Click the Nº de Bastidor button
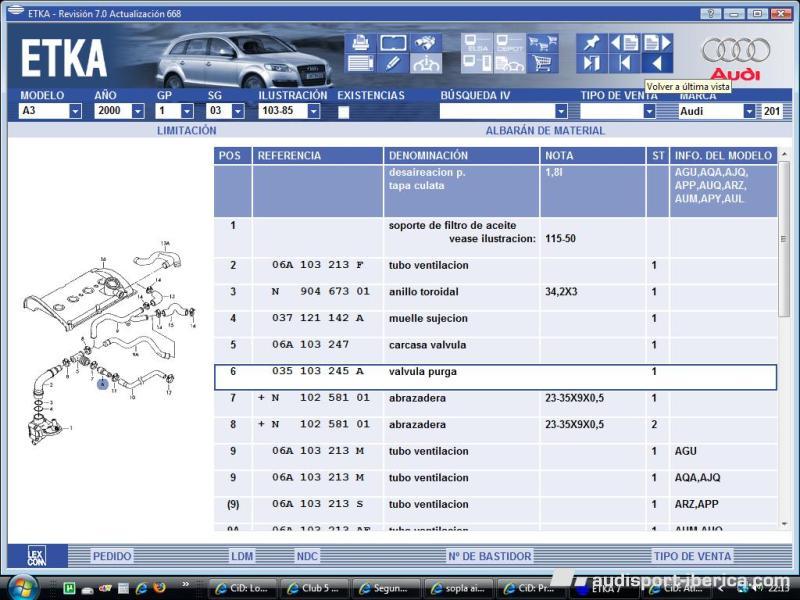Viewport: 800px width, 600px height. (490, 556)
